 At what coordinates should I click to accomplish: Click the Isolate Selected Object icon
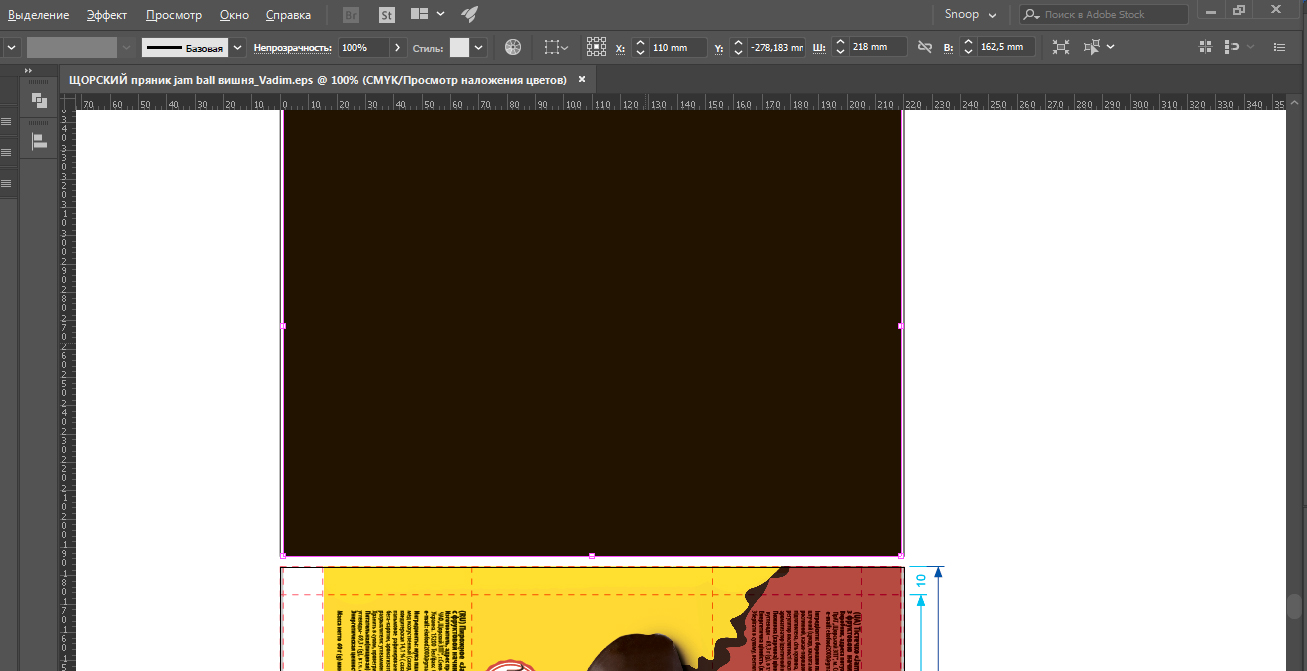1061,47
